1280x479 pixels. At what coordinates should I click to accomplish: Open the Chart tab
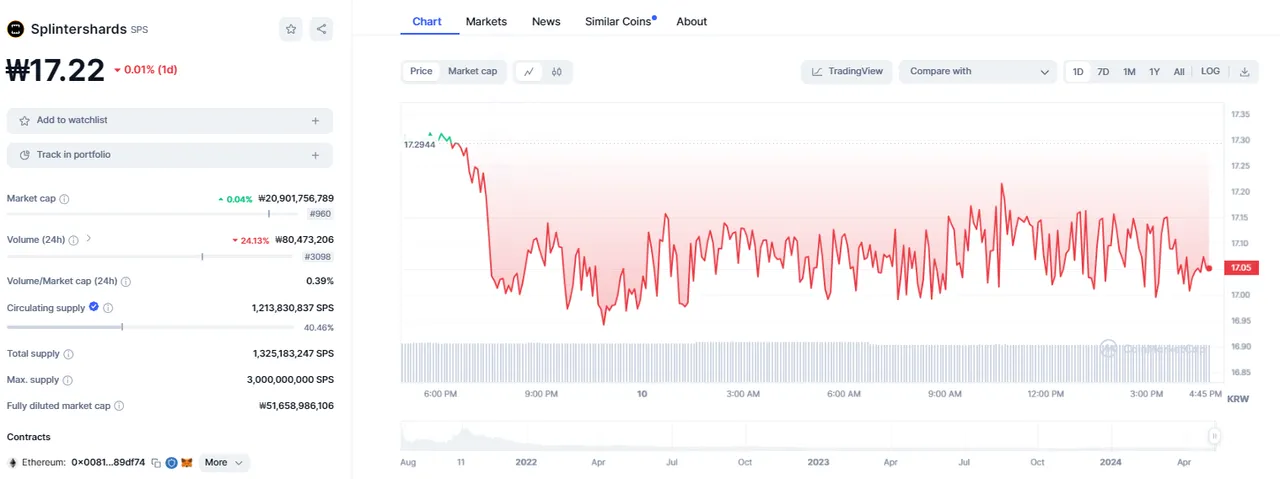click(x=427, y=21)
